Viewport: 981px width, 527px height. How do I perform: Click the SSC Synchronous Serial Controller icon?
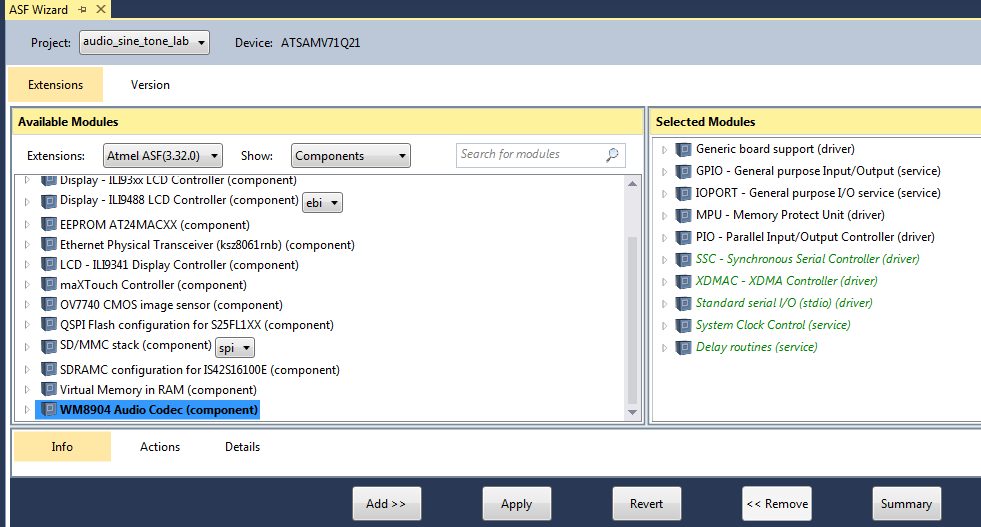[684, 259]
